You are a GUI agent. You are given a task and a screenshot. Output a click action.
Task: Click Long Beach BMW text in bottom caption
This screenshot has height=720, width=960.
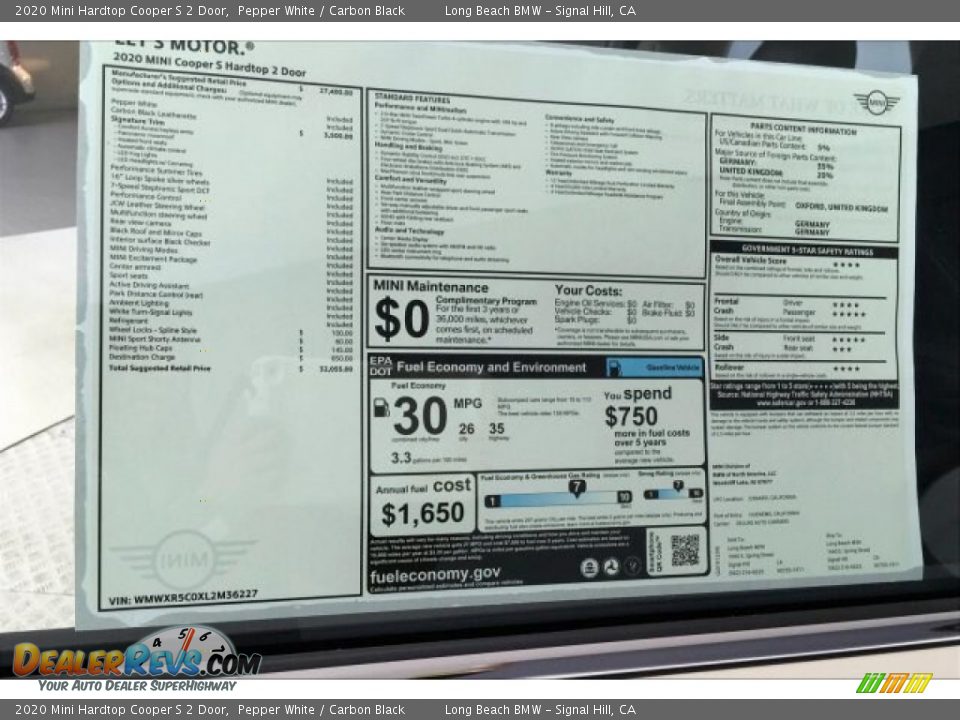pos(493,710)
